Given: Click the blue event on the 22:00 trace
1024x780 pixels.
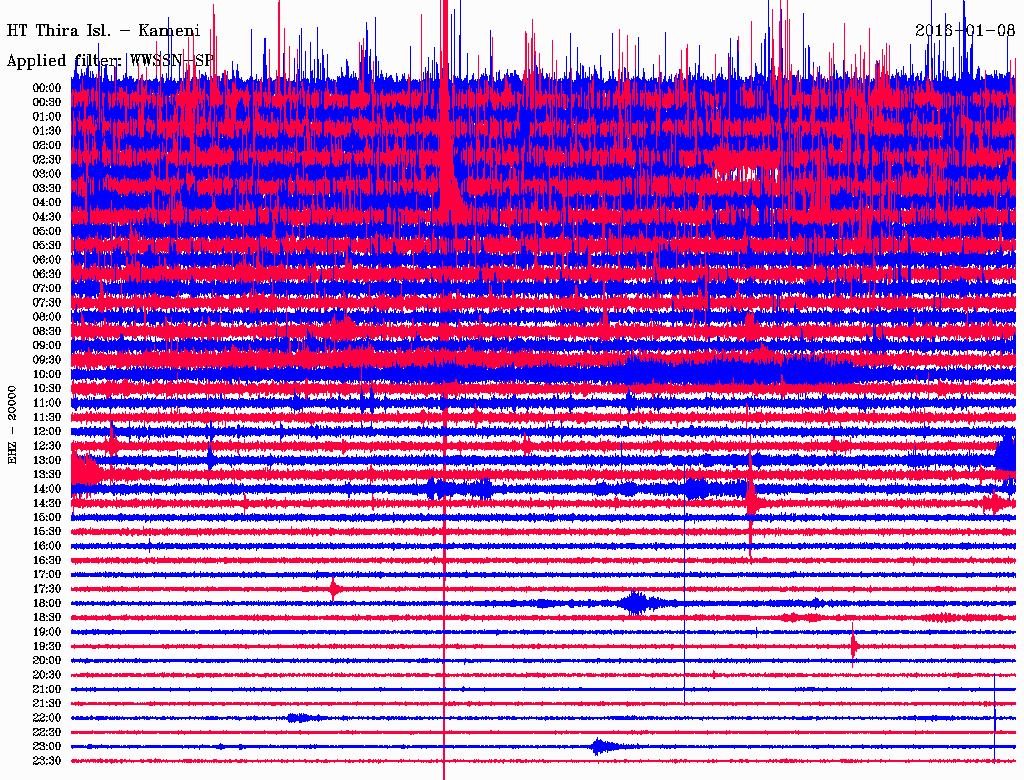Looking at the screenshot, I should tap(299, 717).
